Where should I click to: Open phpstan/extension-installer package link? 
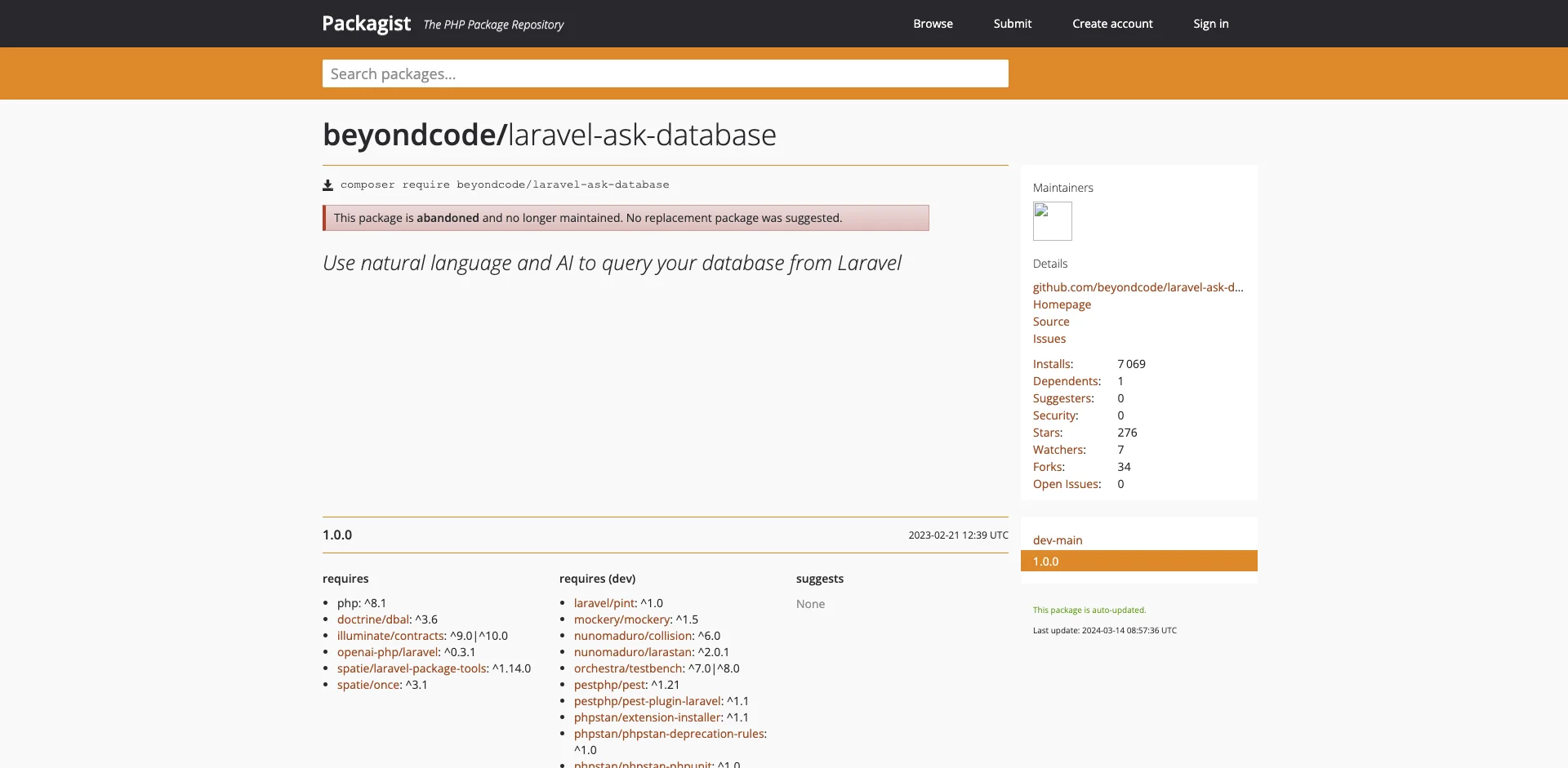pyautogui.click(x=648, y=717)
